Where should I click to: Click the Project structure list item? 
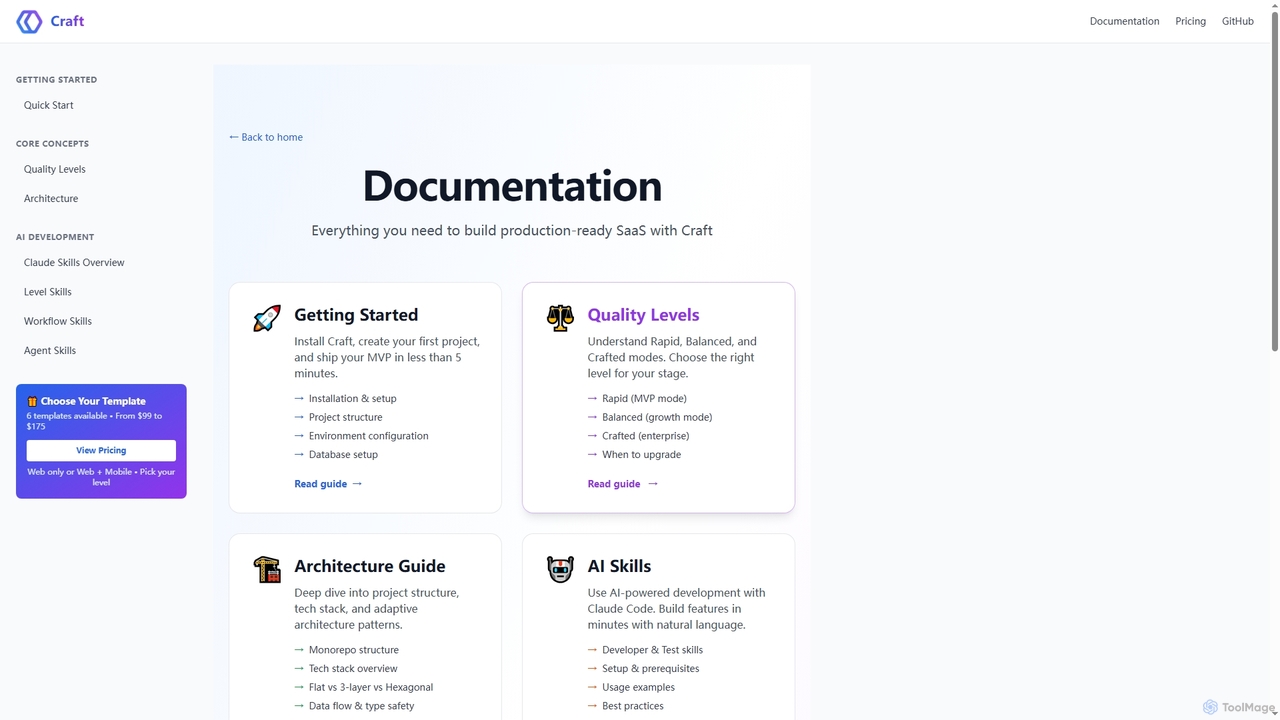(x=338, y=417)
